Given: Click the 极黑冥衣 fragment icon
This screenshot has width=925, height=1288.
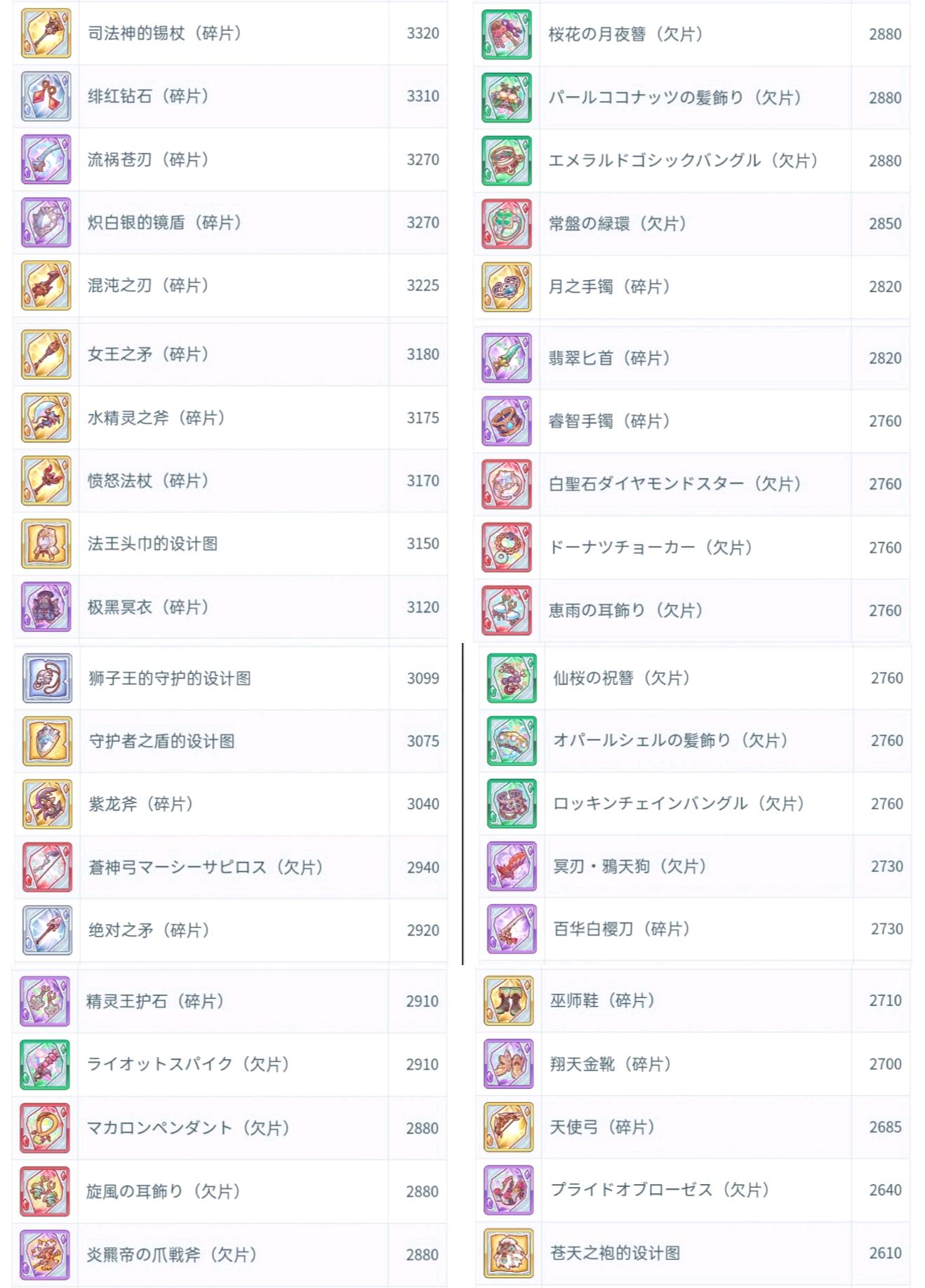Looking at the screenshot, I should pyautogui.click(x=46, y=607).
